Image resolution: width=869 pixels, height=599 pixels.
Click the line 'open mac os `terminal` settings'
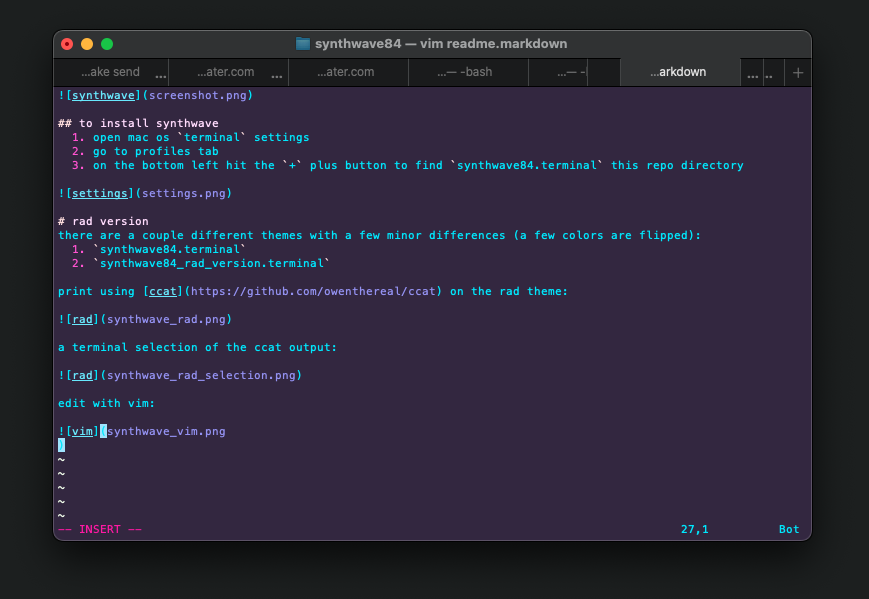point(201,137)
